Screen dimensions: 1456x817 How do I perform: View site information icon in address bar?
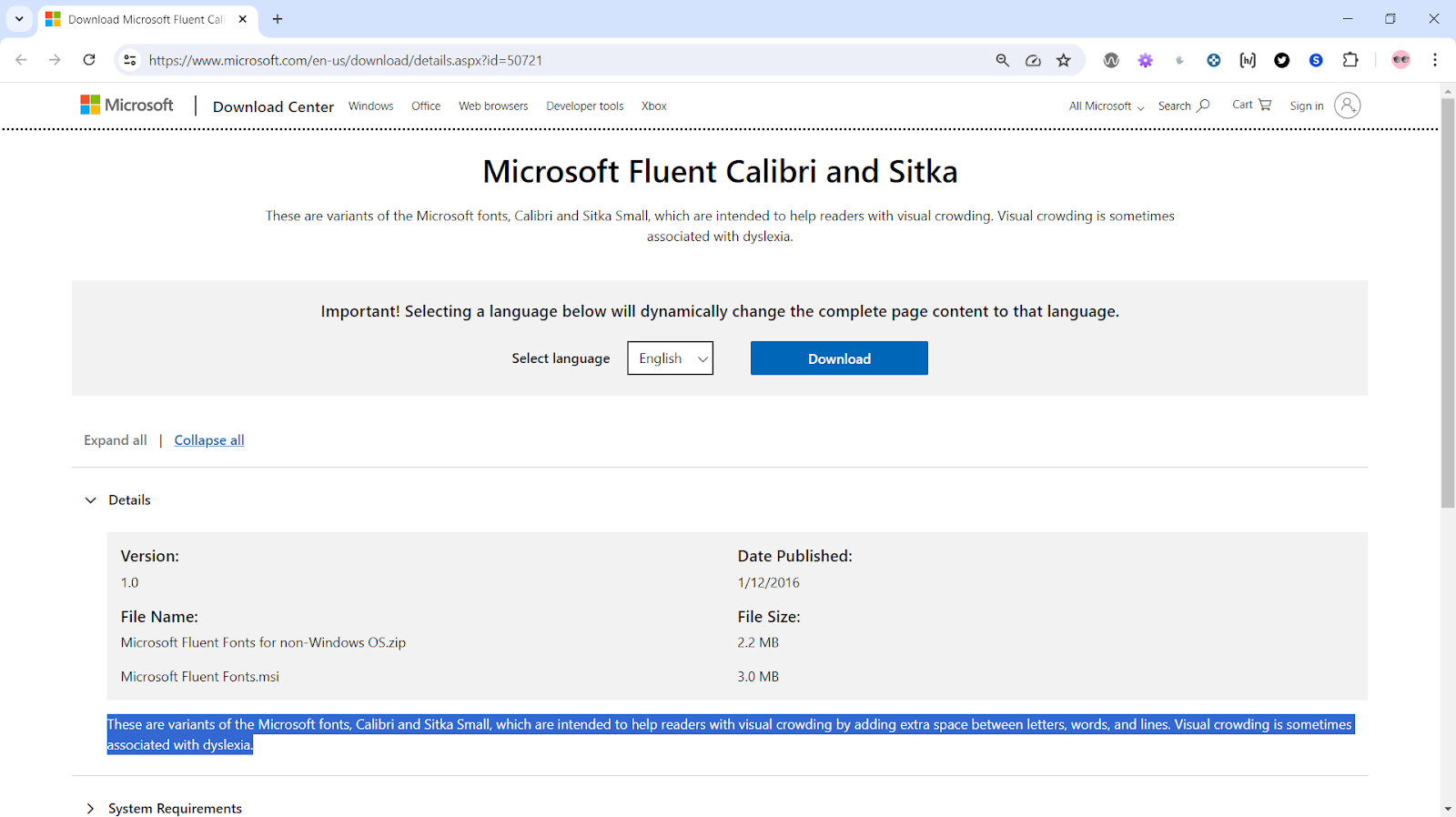coord(130,60)
